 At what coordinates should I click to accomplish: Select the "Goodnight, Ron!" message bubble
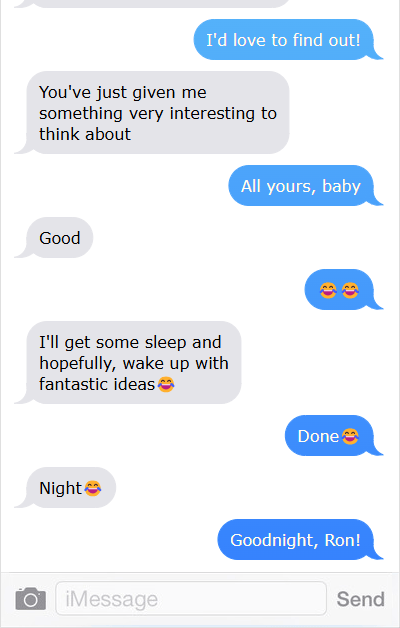pyautogui.click(x=295, y=540)
